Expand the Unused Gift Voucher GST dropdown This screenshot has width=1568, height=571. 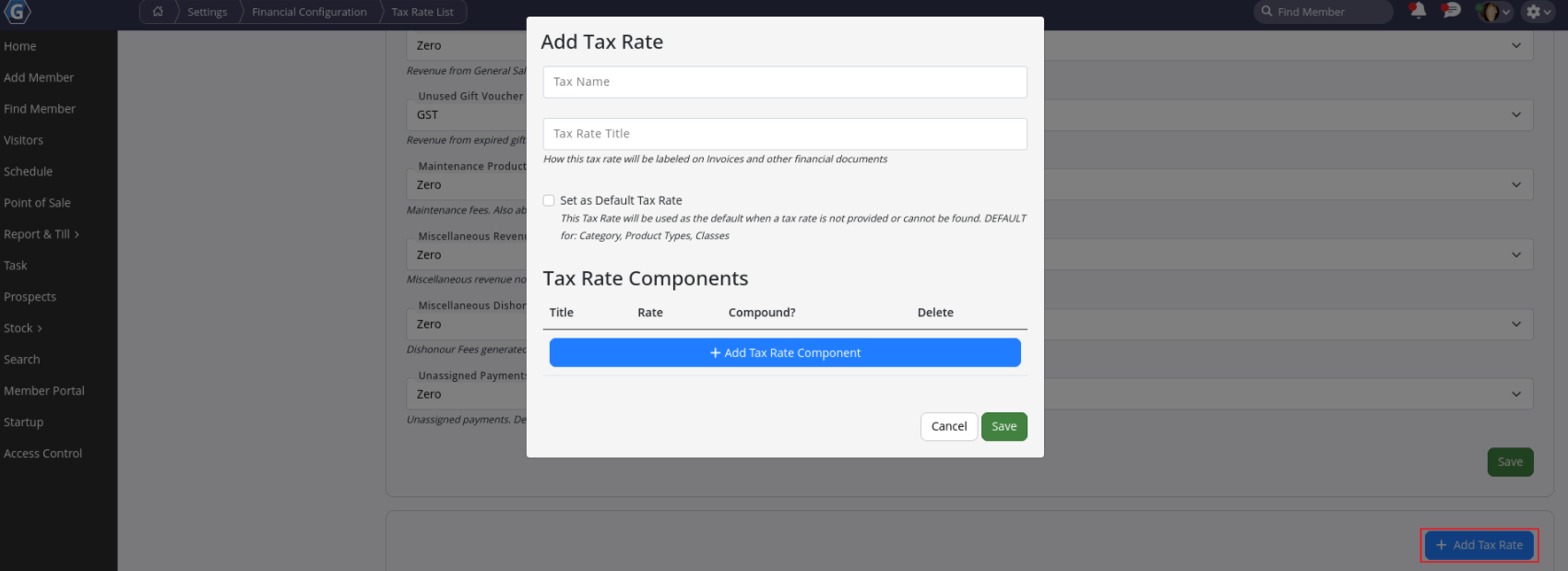pos(1516,115)
